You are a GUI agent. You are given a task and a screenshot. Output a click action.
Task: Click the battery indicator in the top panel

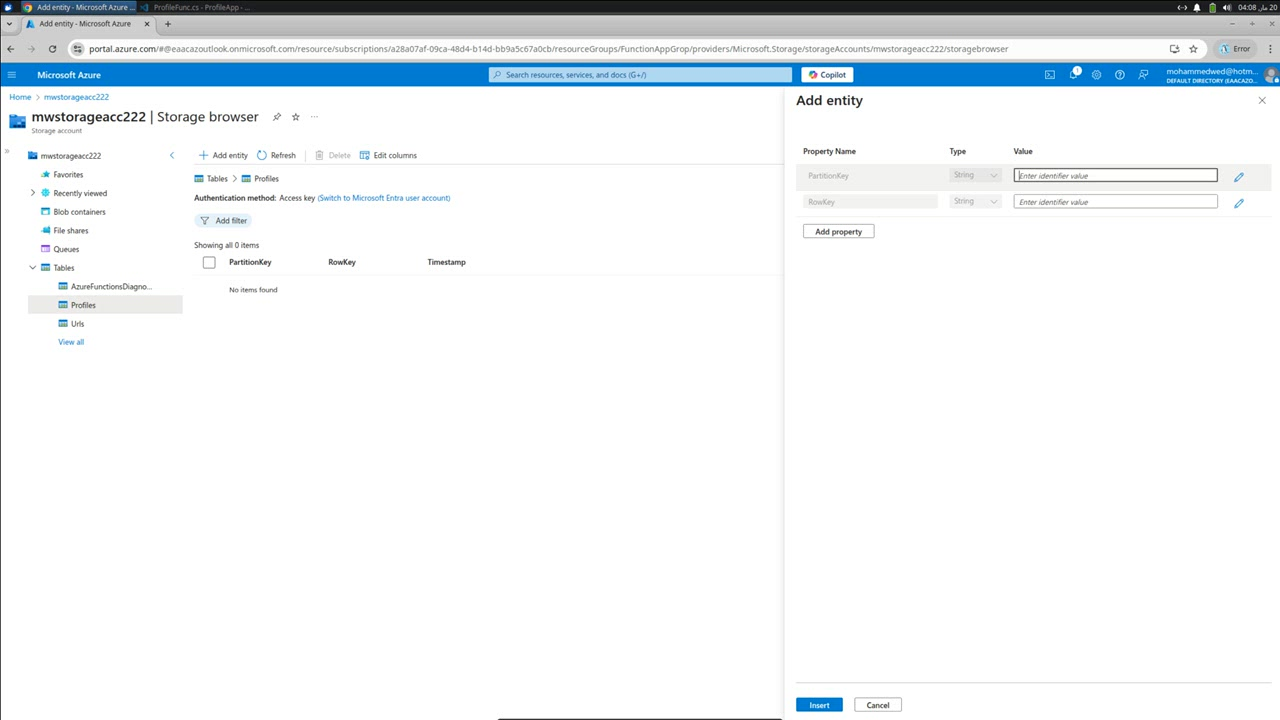click(x=1212, y=7)
